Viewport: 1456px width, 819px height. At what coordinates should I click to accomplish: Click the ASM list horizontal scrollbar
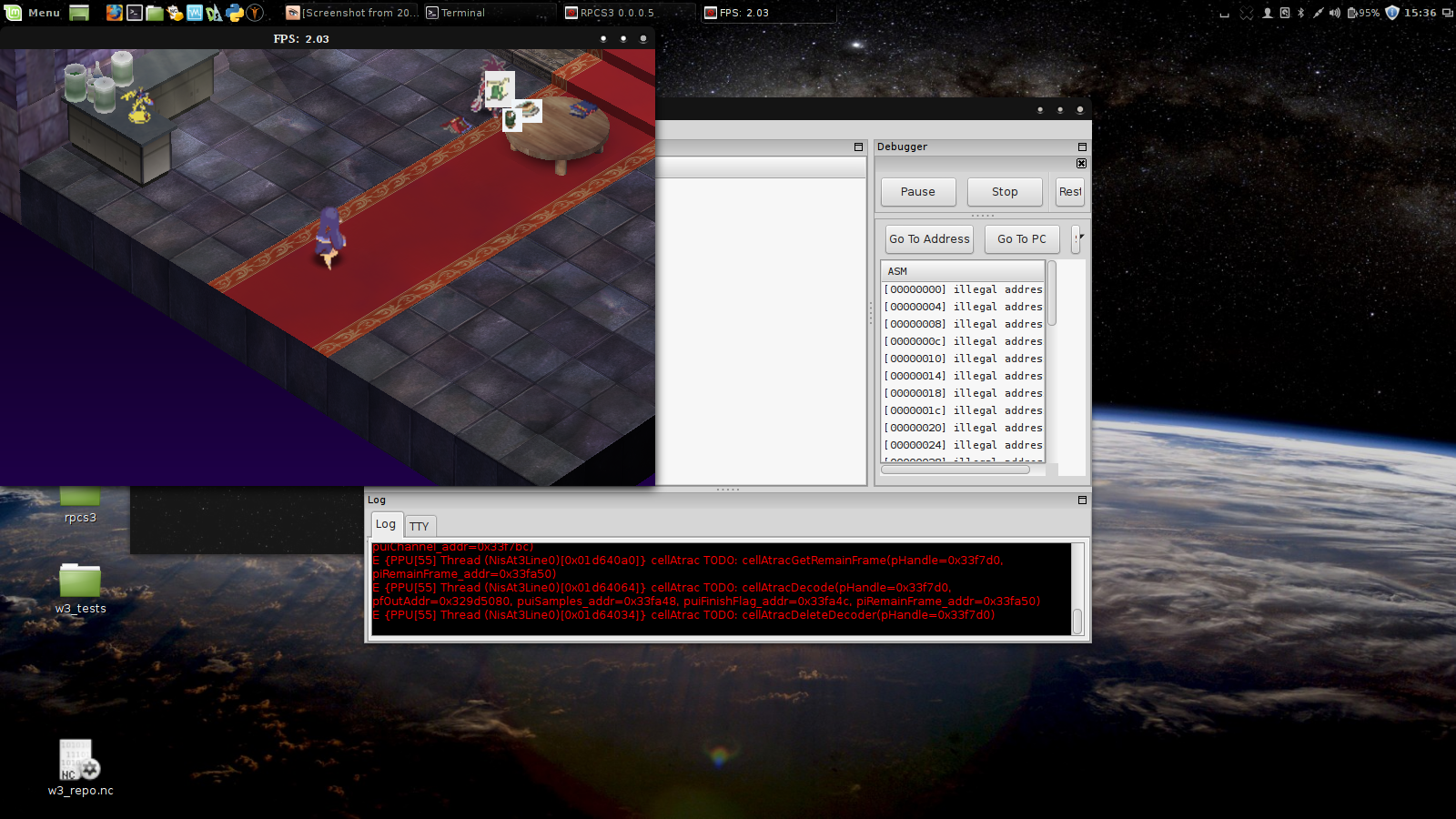(955, 470)
